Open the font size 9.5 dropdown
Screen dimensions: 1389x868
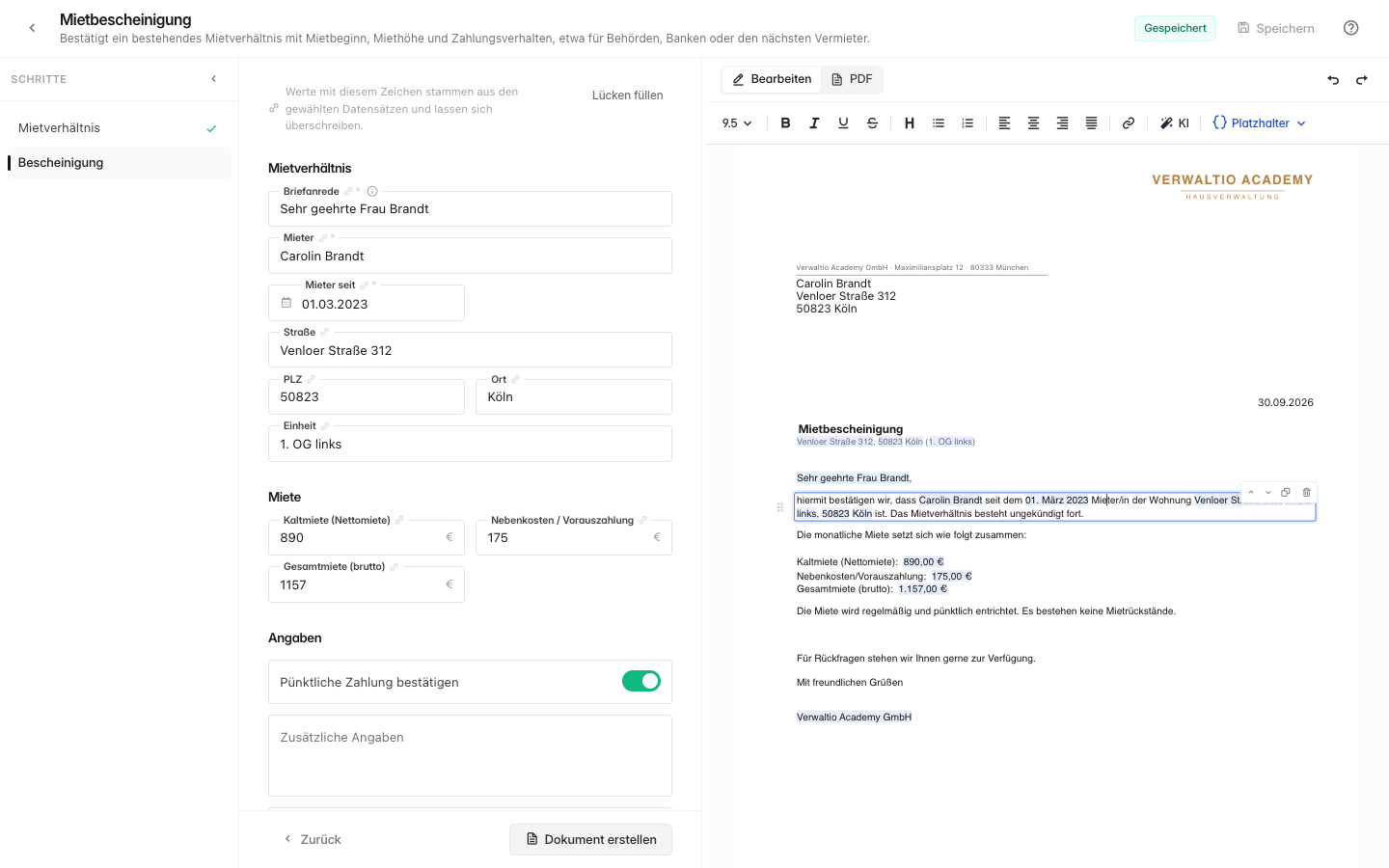737,123
